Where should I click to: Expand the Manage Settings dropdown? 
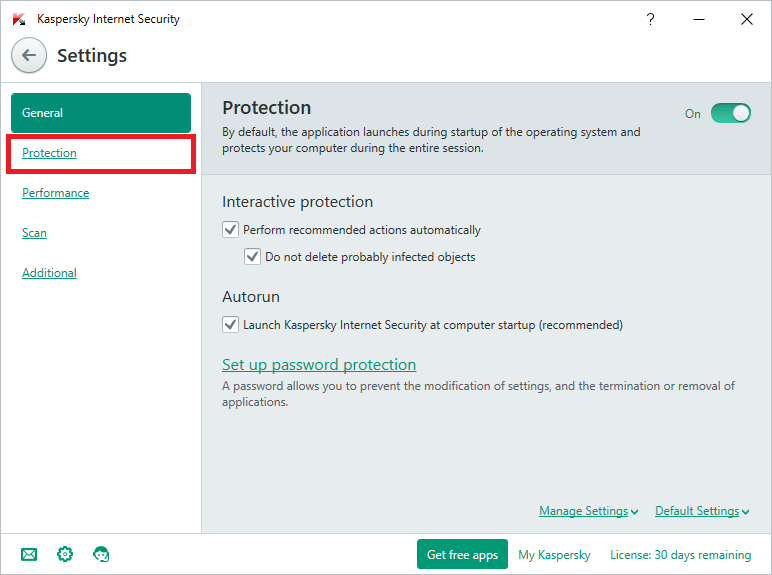(588, 511)
